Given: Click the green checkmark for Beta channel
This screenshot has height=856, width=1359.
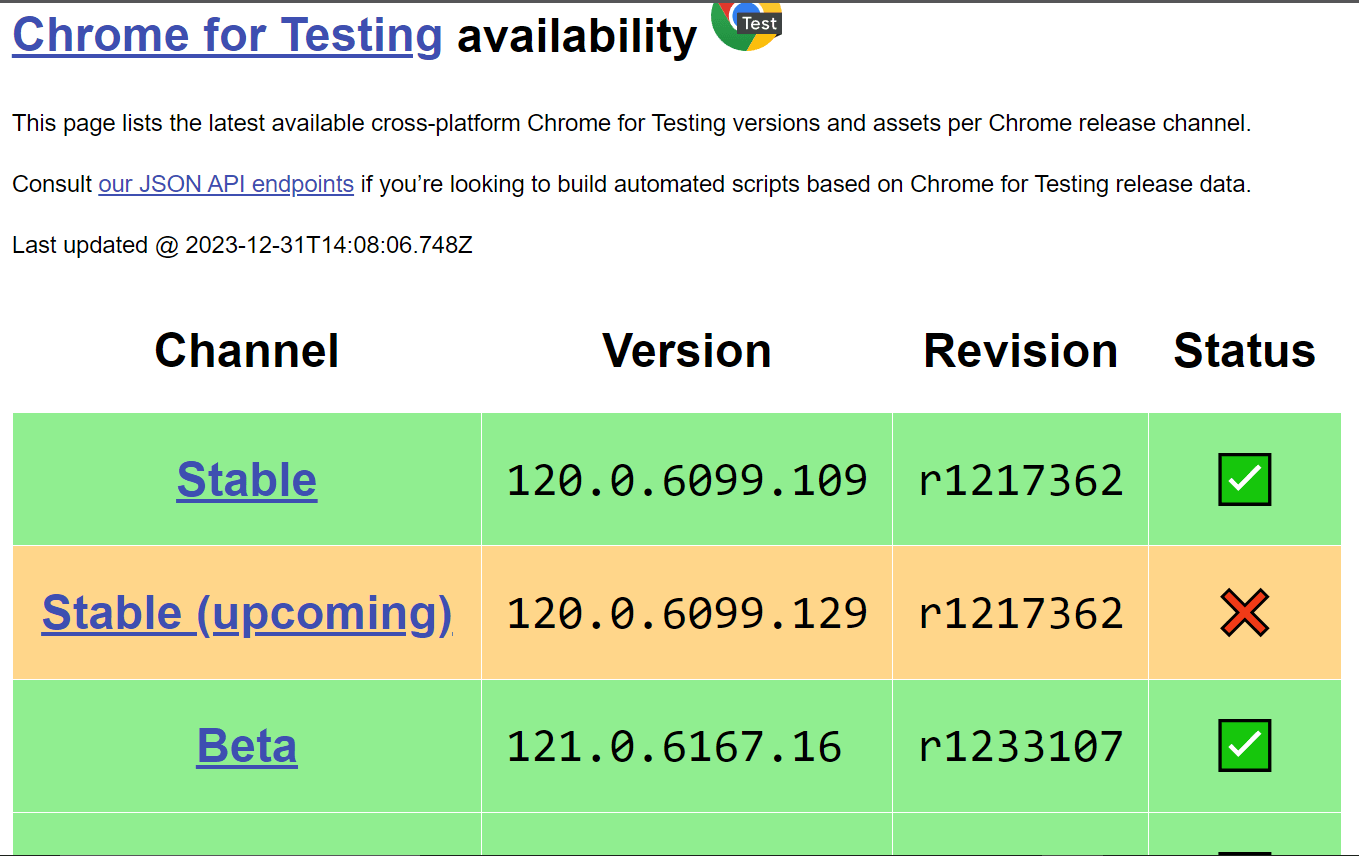Looking at the screenshot, I should [x=1243, y=746].
